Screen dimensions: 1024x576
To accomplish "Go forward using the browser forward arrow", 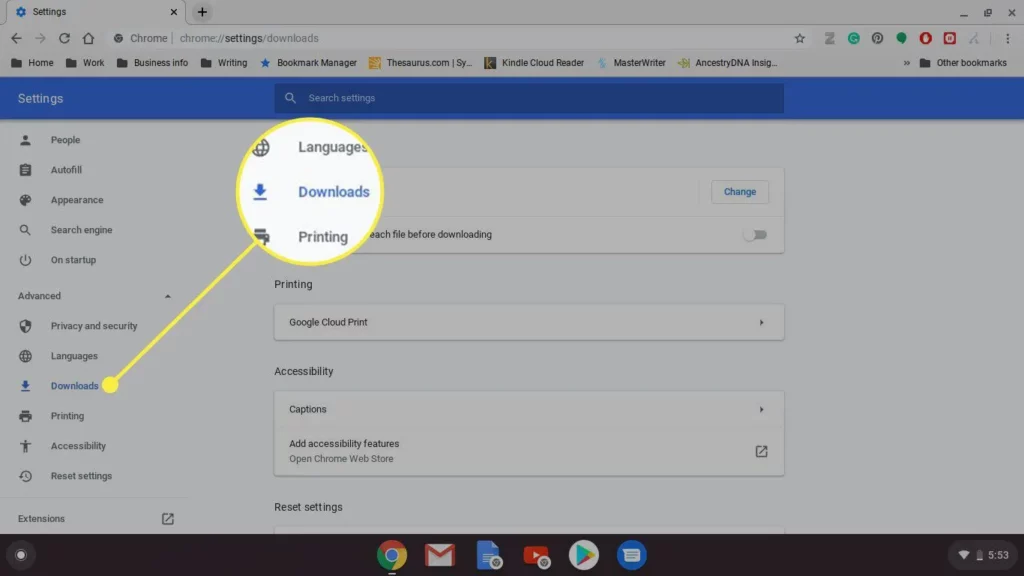I will 40,39.
